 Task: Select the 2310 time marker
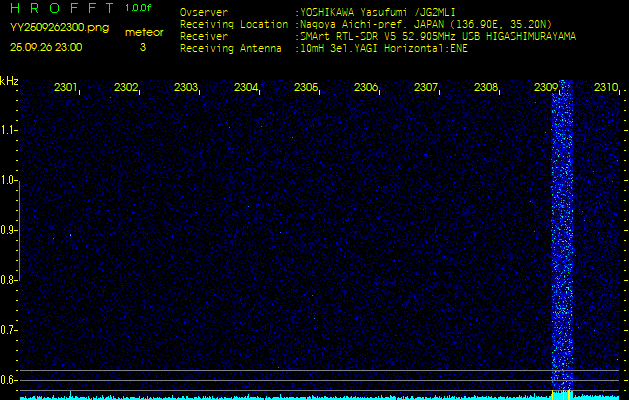click(x=605, y=88)
